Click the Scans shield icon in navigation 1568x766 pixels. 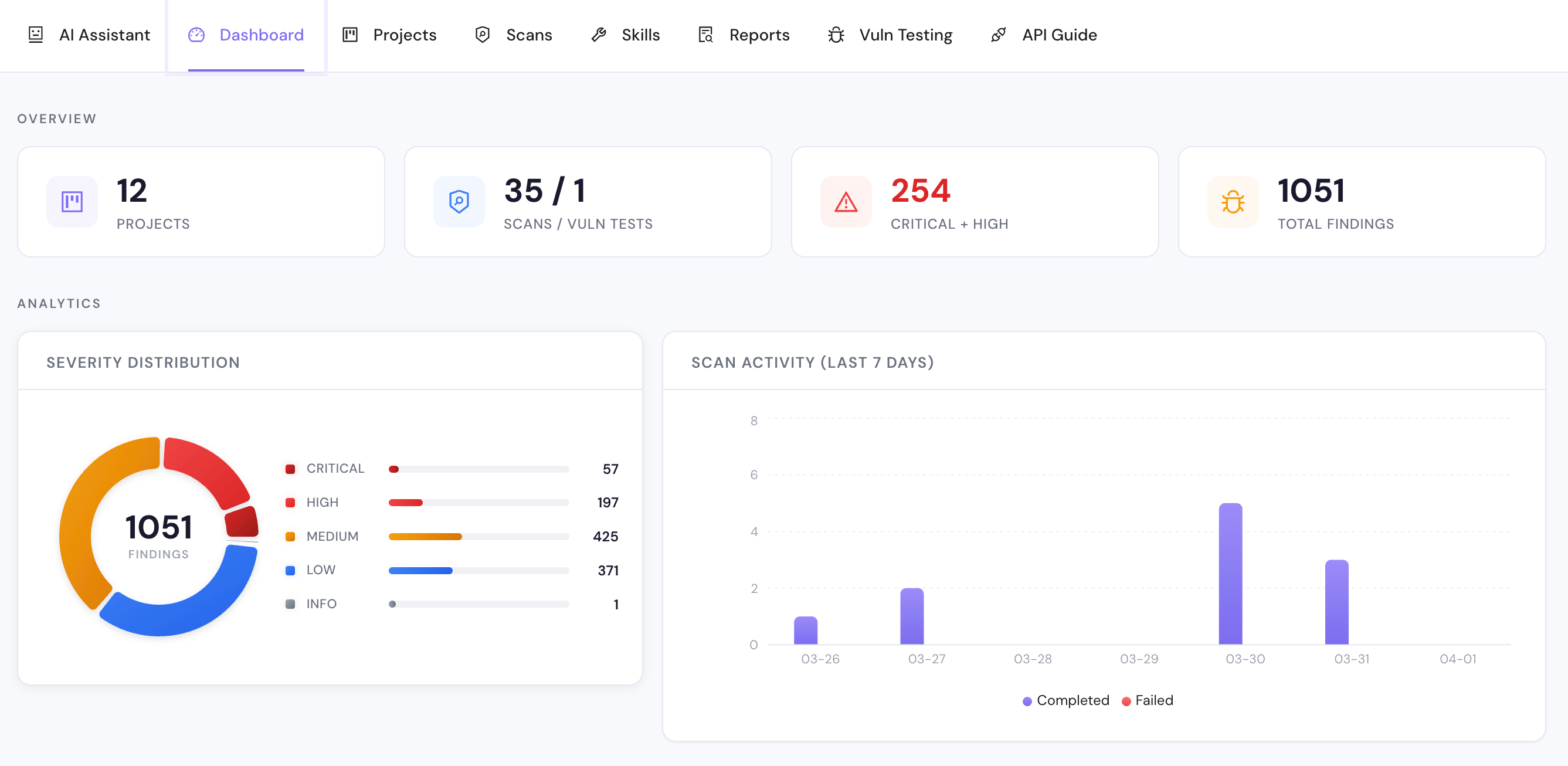482,35
